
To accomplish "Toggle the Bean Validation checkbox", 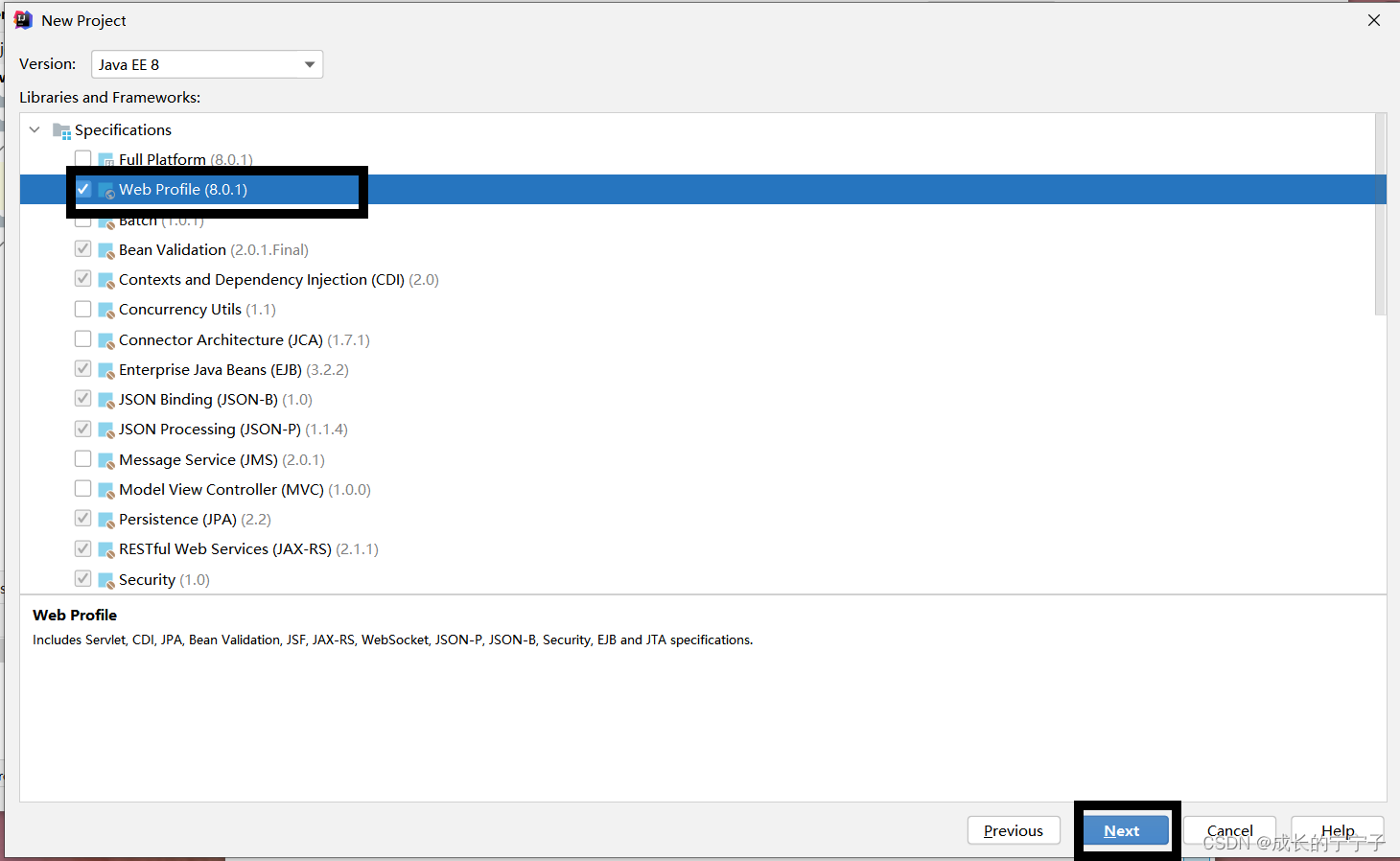I will click(83, 249).
